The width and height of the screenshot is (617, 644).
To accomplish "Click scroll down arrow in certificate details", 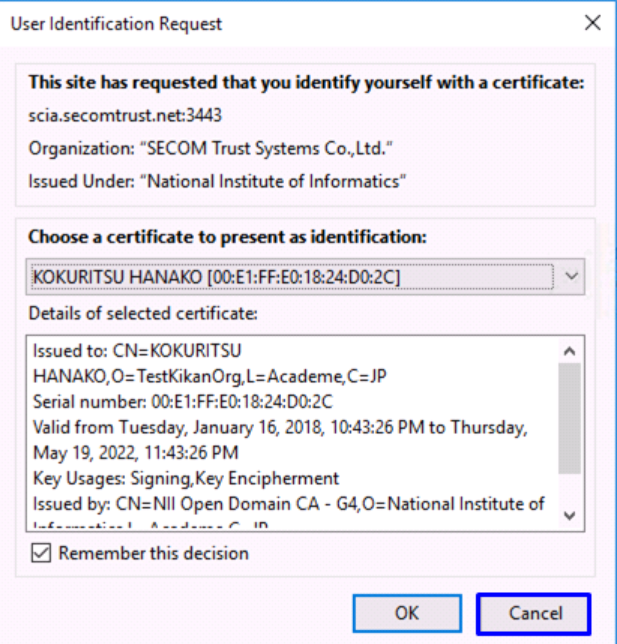I will pyautogui.click(x=569, y=515).
